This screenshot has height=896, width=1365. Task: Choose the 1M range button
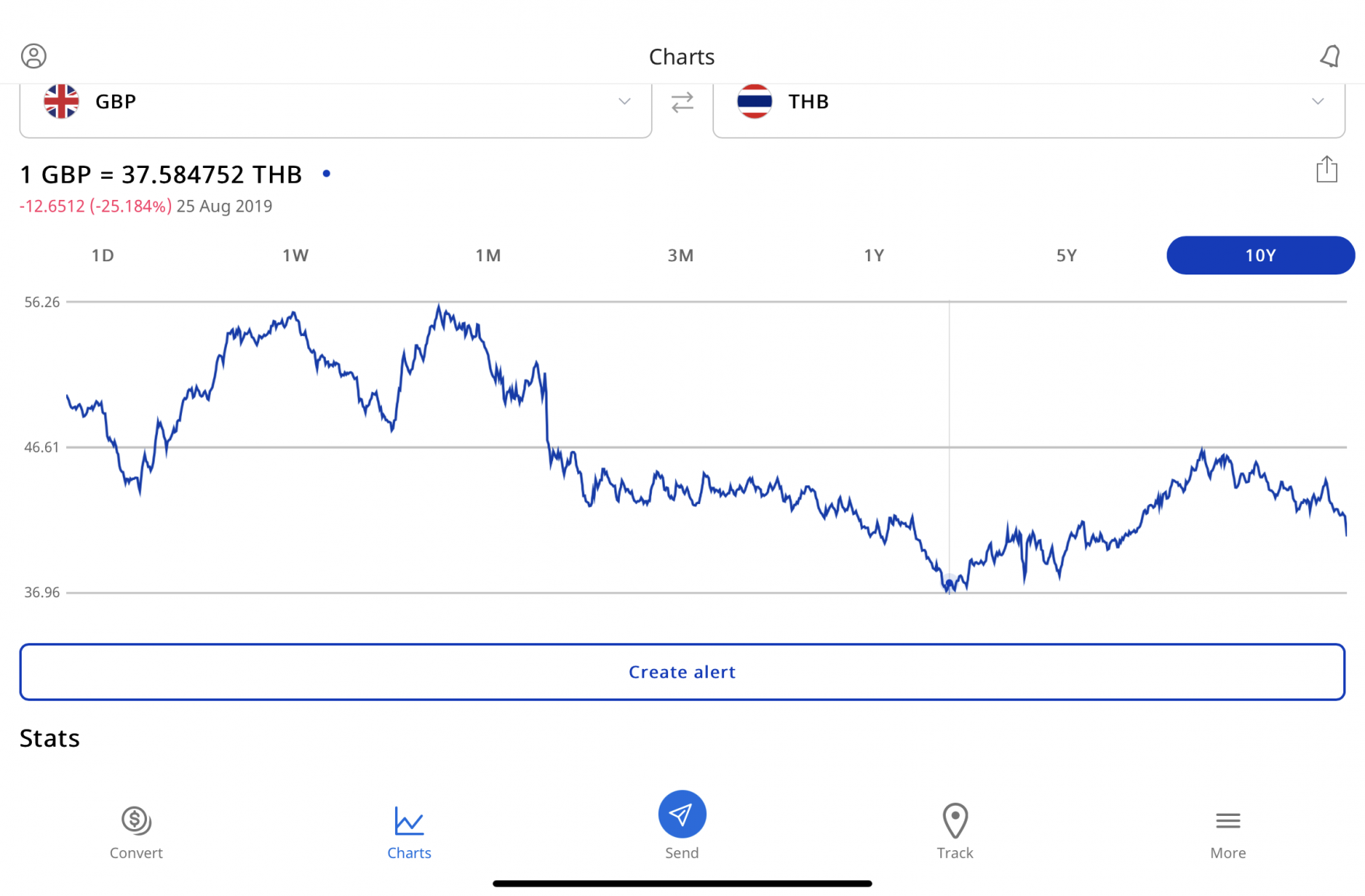[488, 255]
